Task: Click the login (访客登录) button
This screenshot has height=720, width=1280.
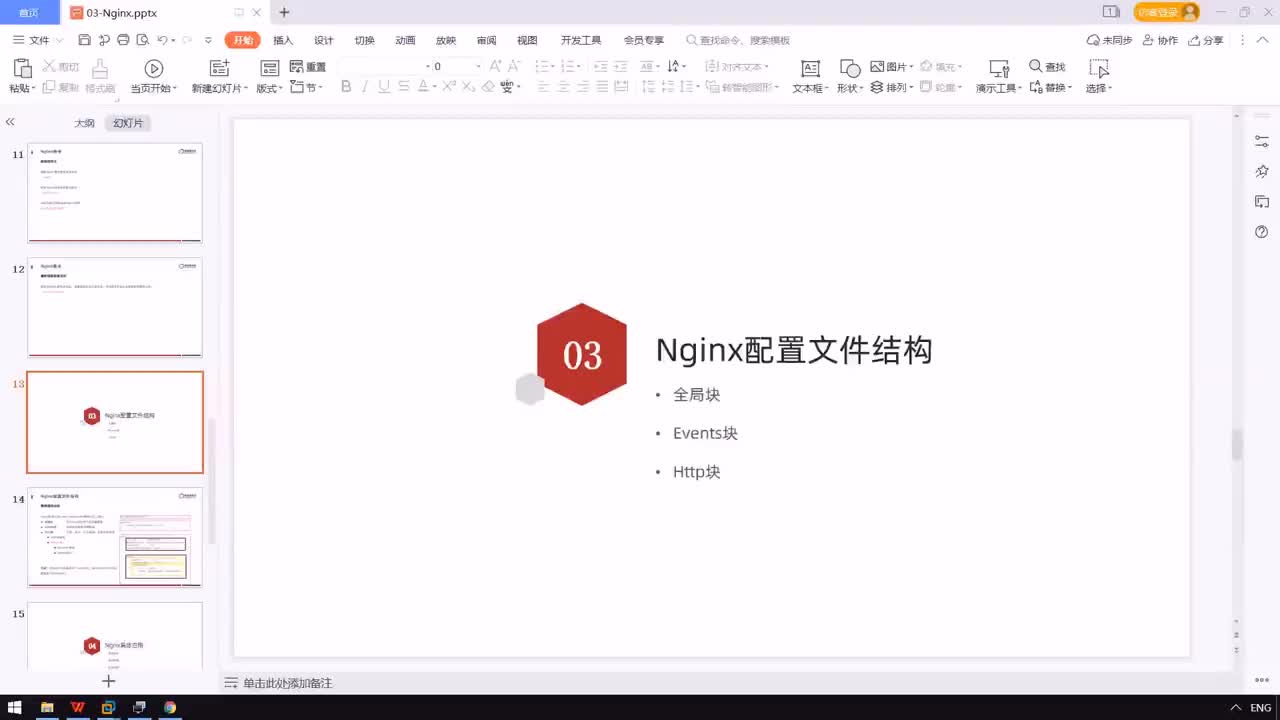Action: point(1166,12)
